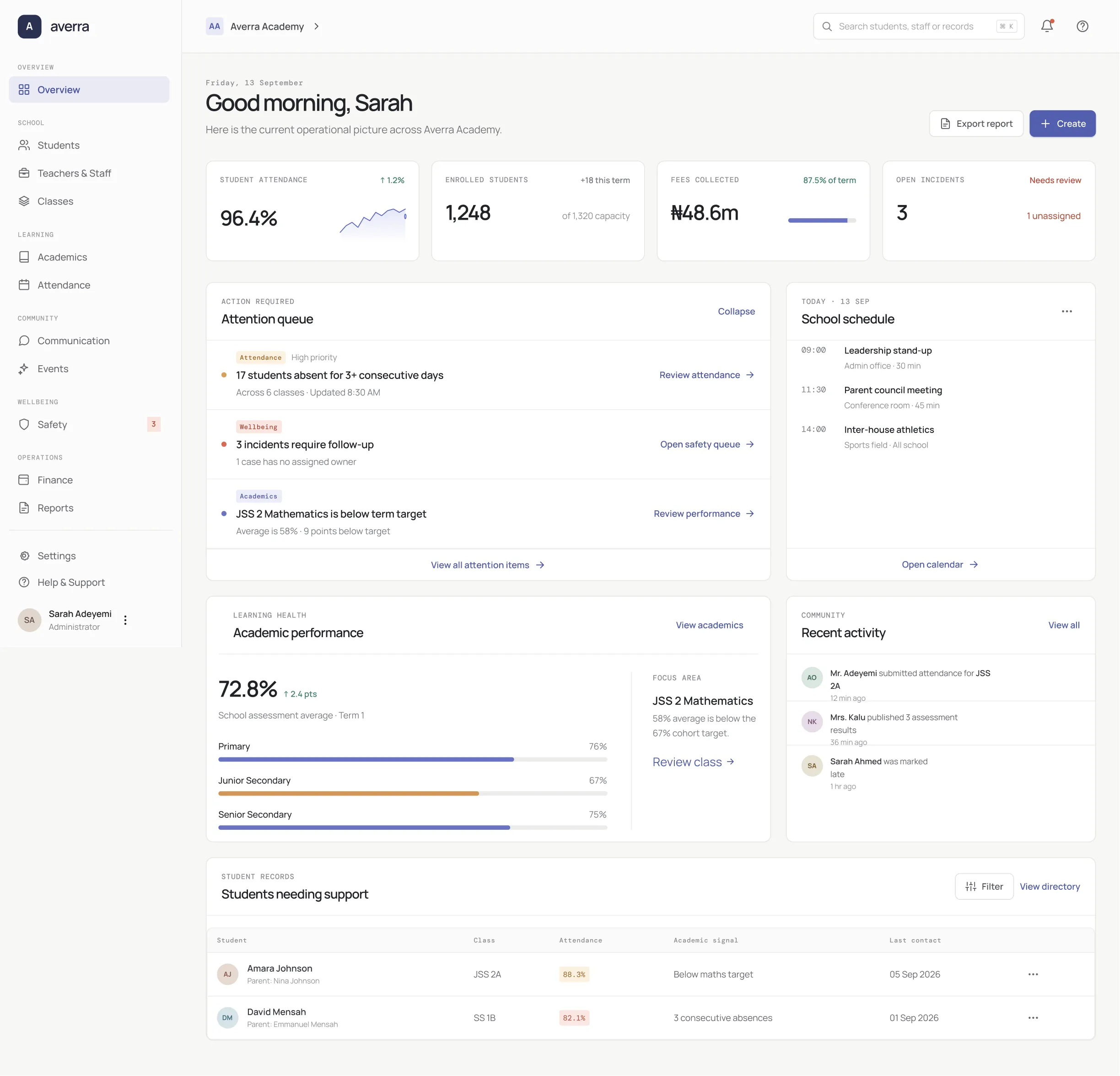Open the Reports page

[89, 508]
